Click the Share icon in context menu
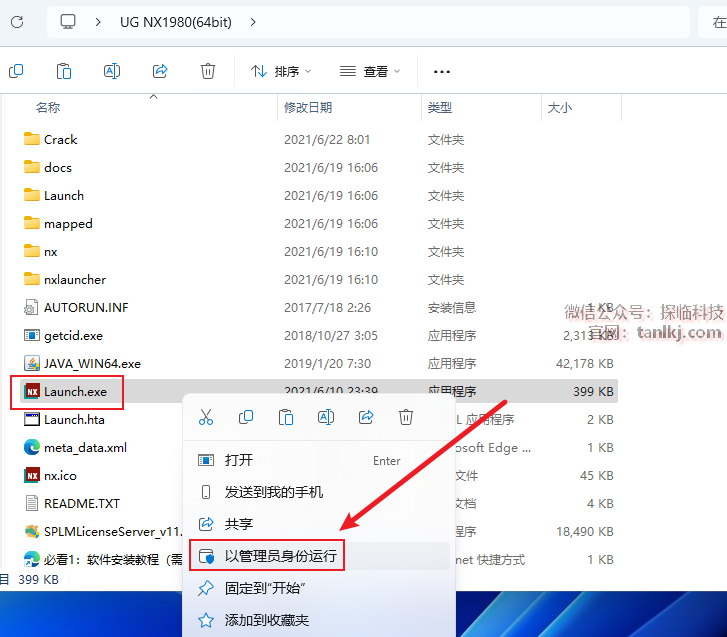This screenshot has height=637, width=727. [366, 417]
